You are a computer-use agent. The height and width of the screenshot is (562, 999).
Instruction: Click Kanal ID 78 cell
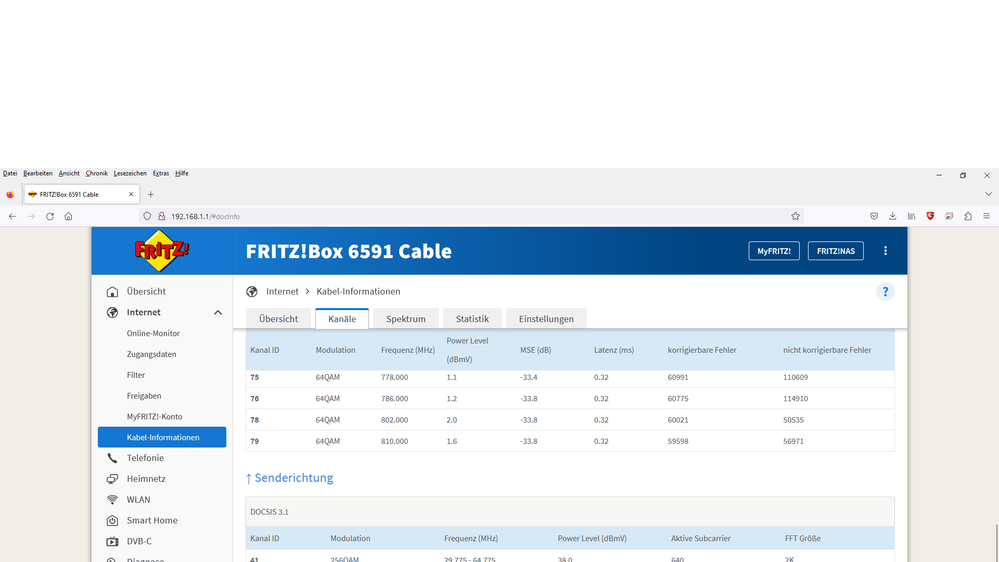click(254, 420)
